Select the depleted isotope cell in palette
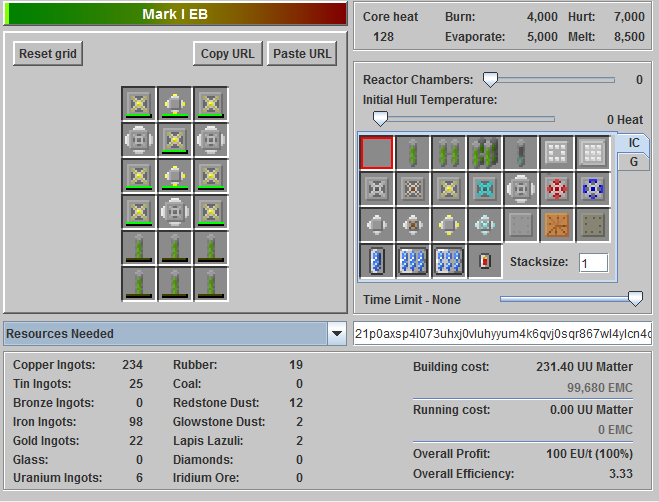 (521, 153)
